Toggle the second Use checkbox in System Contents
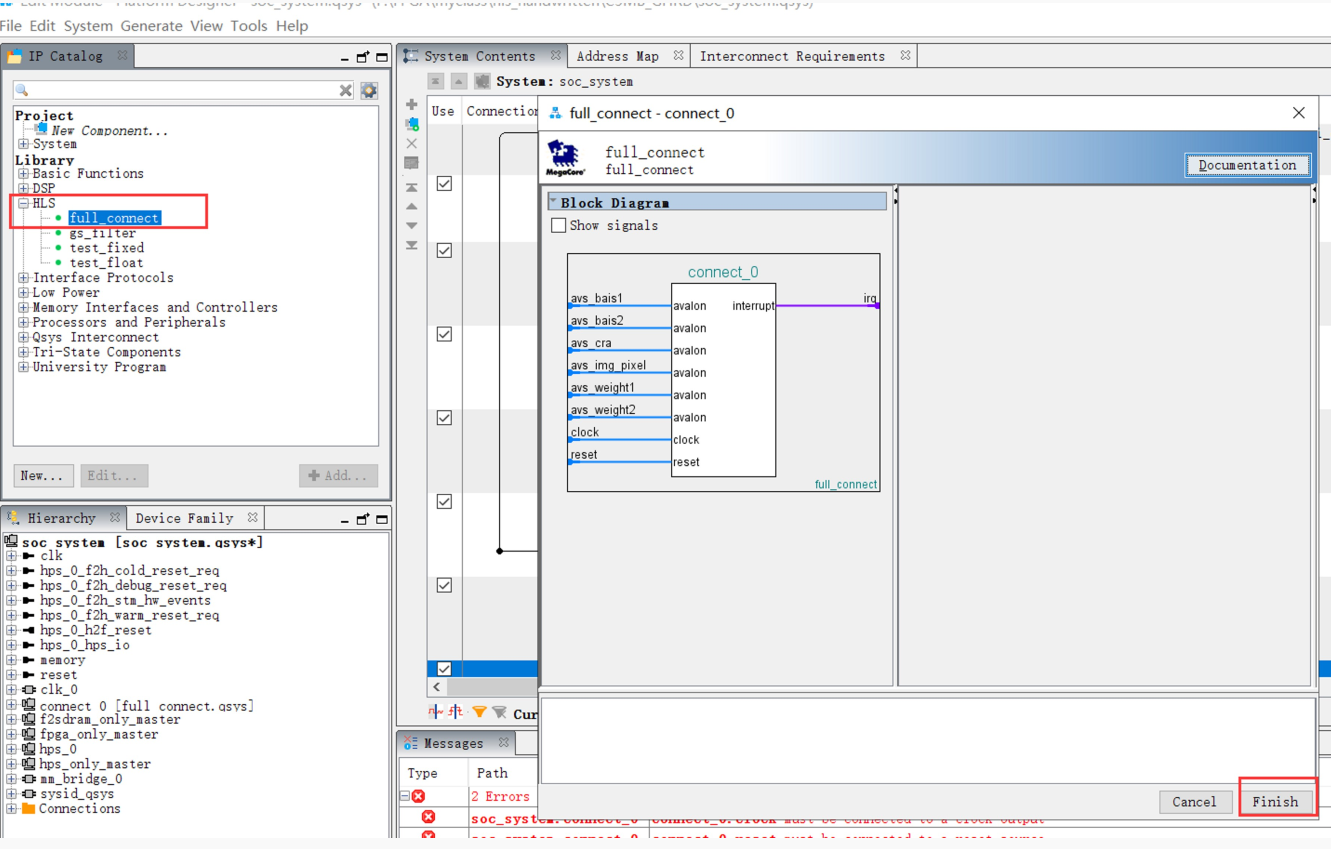The width and height of the screenshot is (1331, 849). 444,251
